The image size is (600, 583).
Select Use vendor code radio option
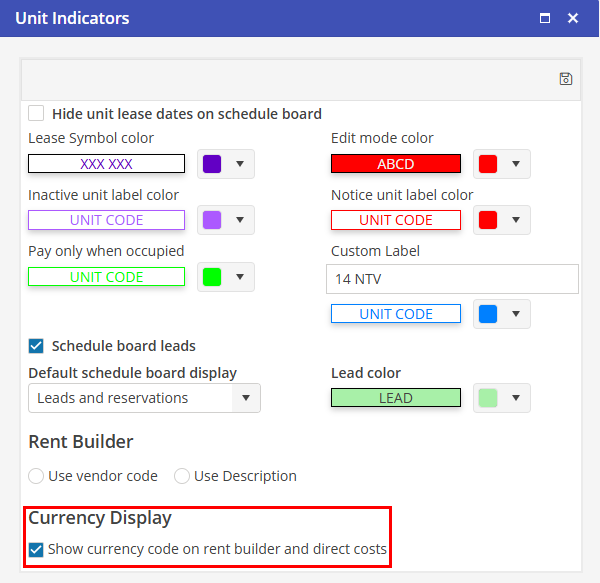(x=37, y=476)
